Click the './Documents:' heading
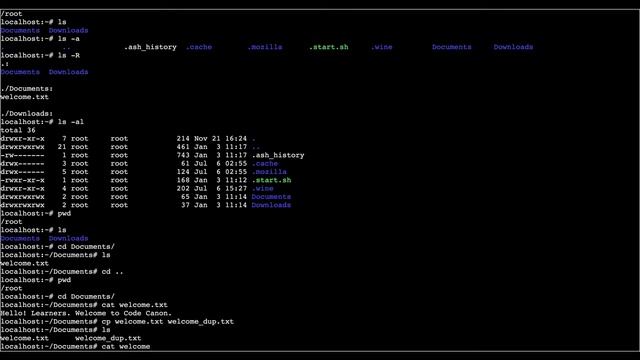 (x=27, y=89)
